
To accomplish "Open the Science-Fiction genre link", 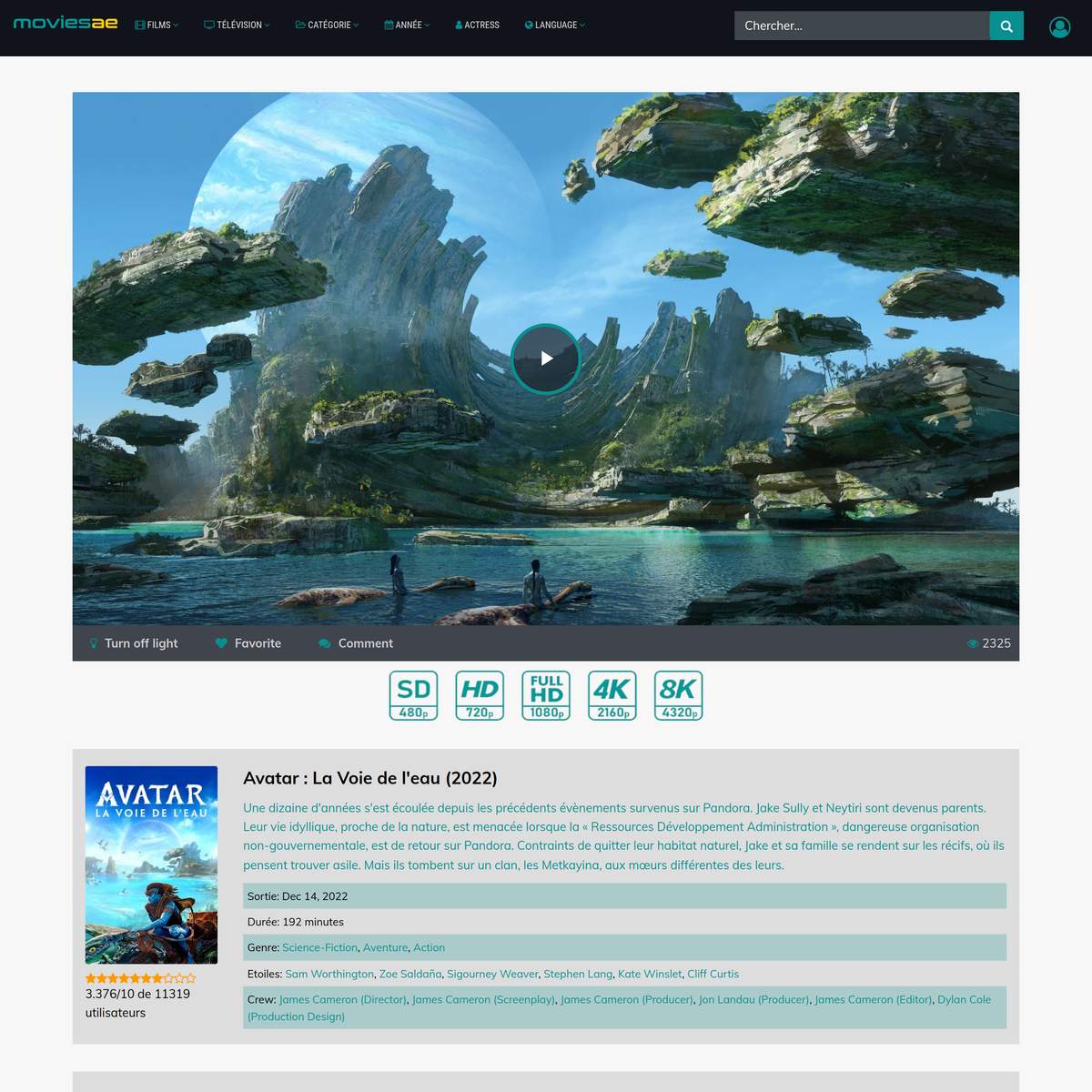I will pos(320,947).
